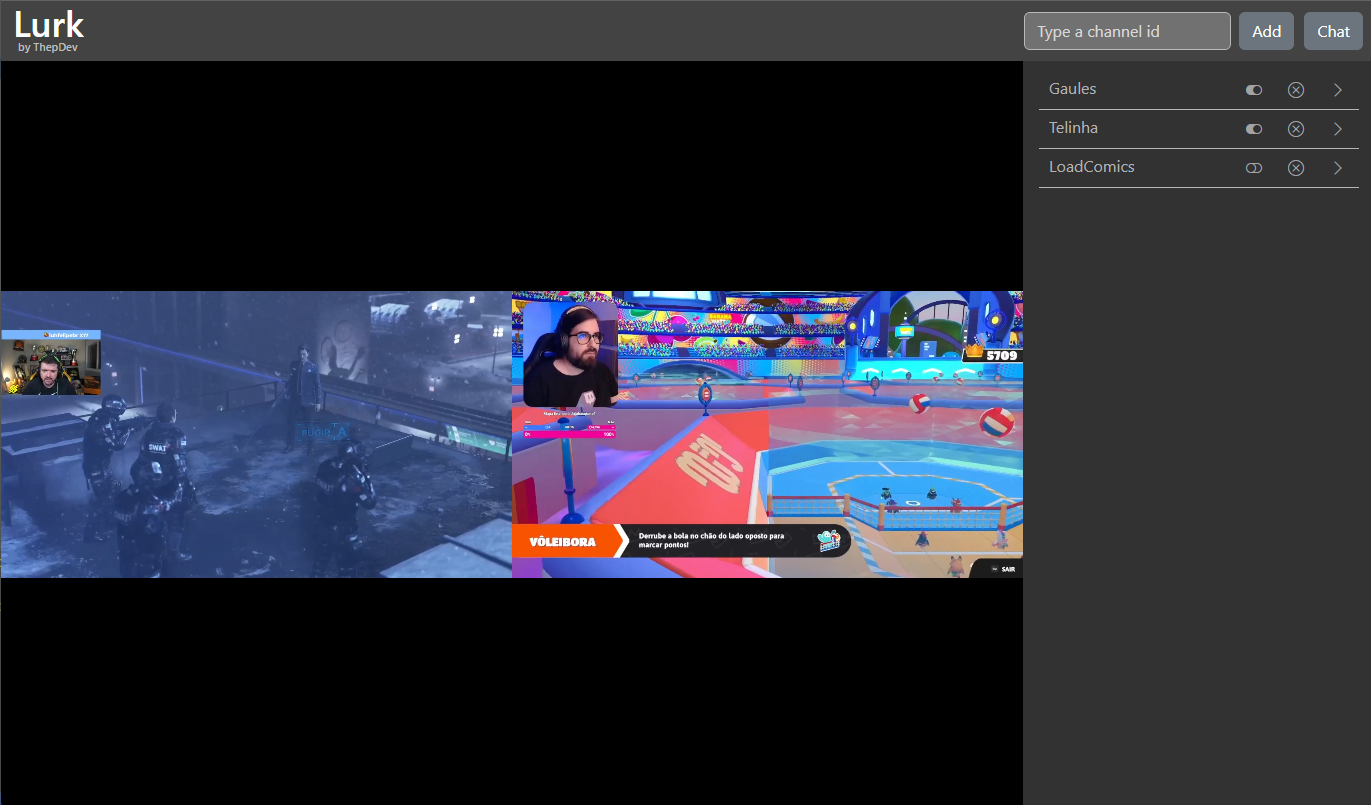Click the right volleyball game stream
The image size is (1371, 805).
(767, 434)
